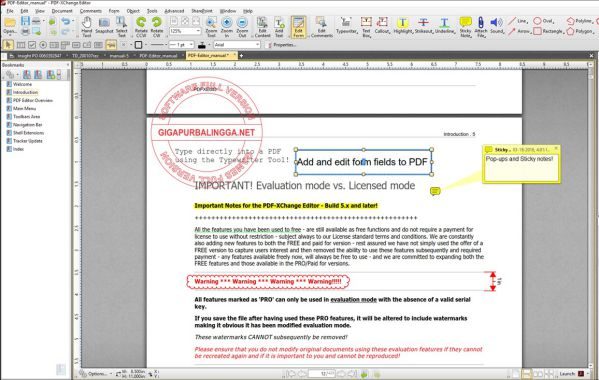Open the Comments menu
599x380 pixels.
pyautogui.click(x=91, y=11)
